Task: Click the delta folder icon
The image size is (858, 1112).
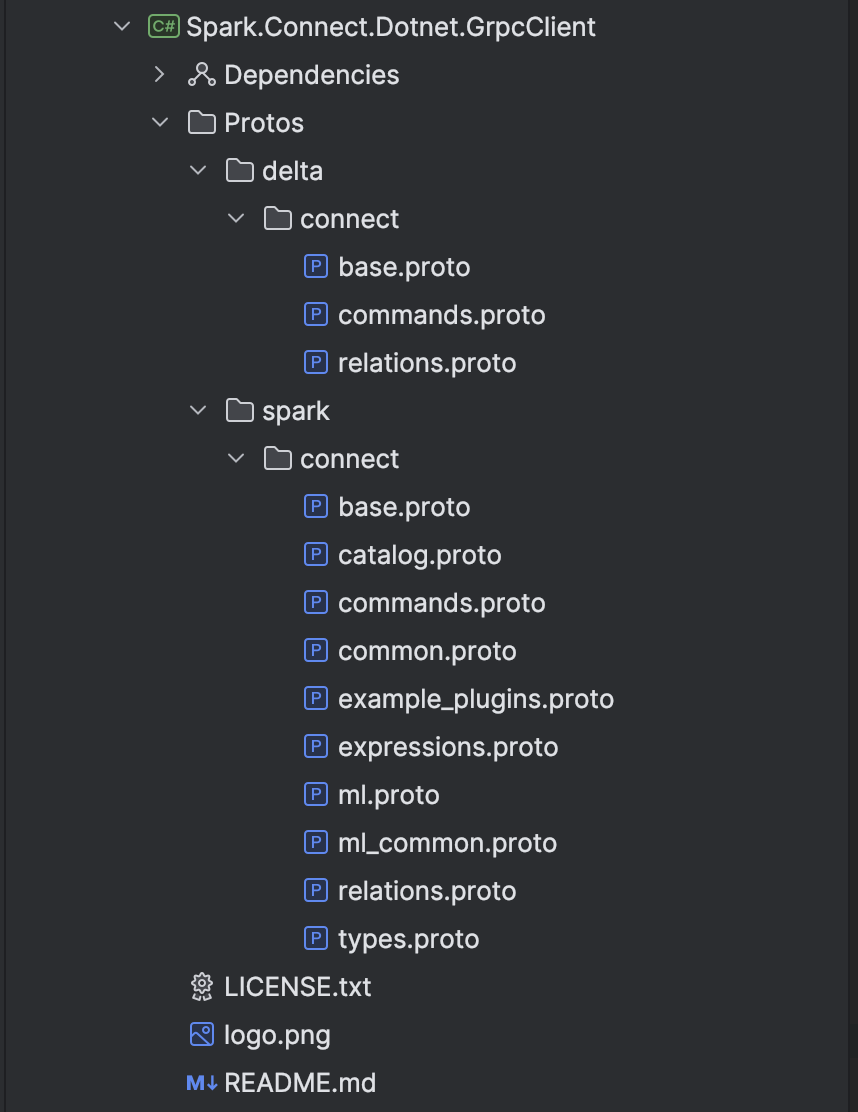Action: (x=240, y=171)
